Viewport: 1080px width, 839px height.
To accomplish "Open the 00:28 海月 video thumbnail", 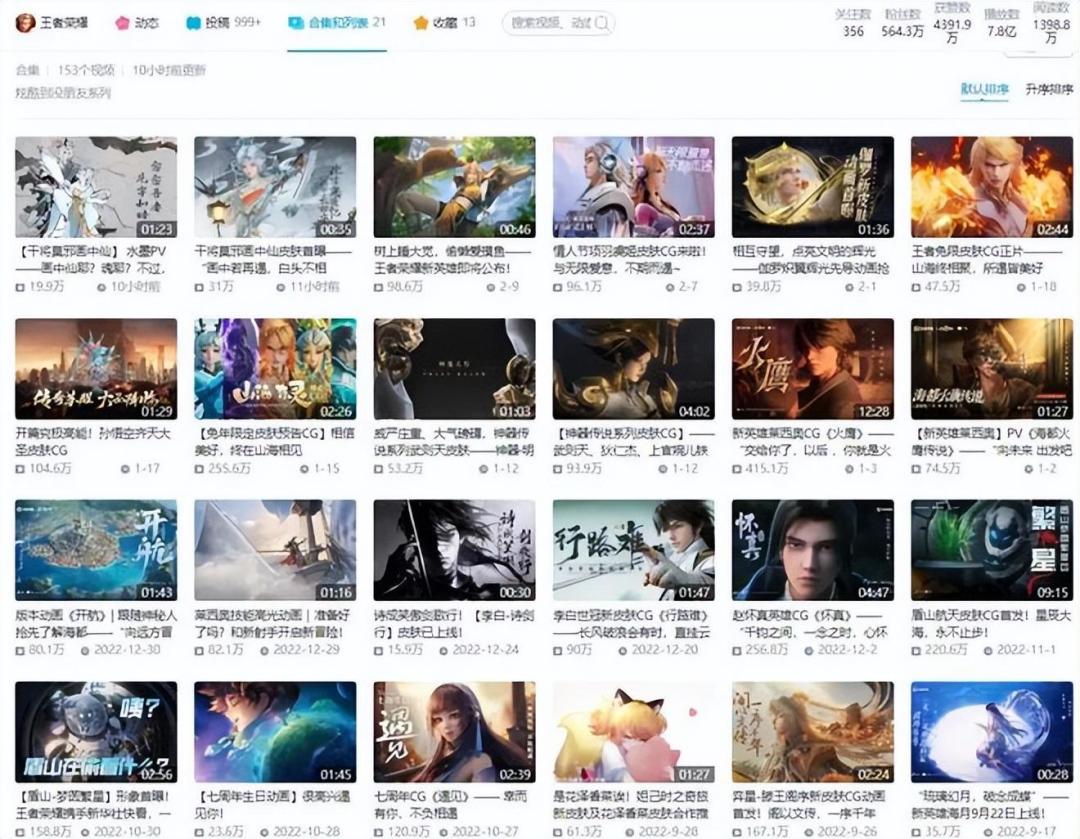I will tap(991, 732).
